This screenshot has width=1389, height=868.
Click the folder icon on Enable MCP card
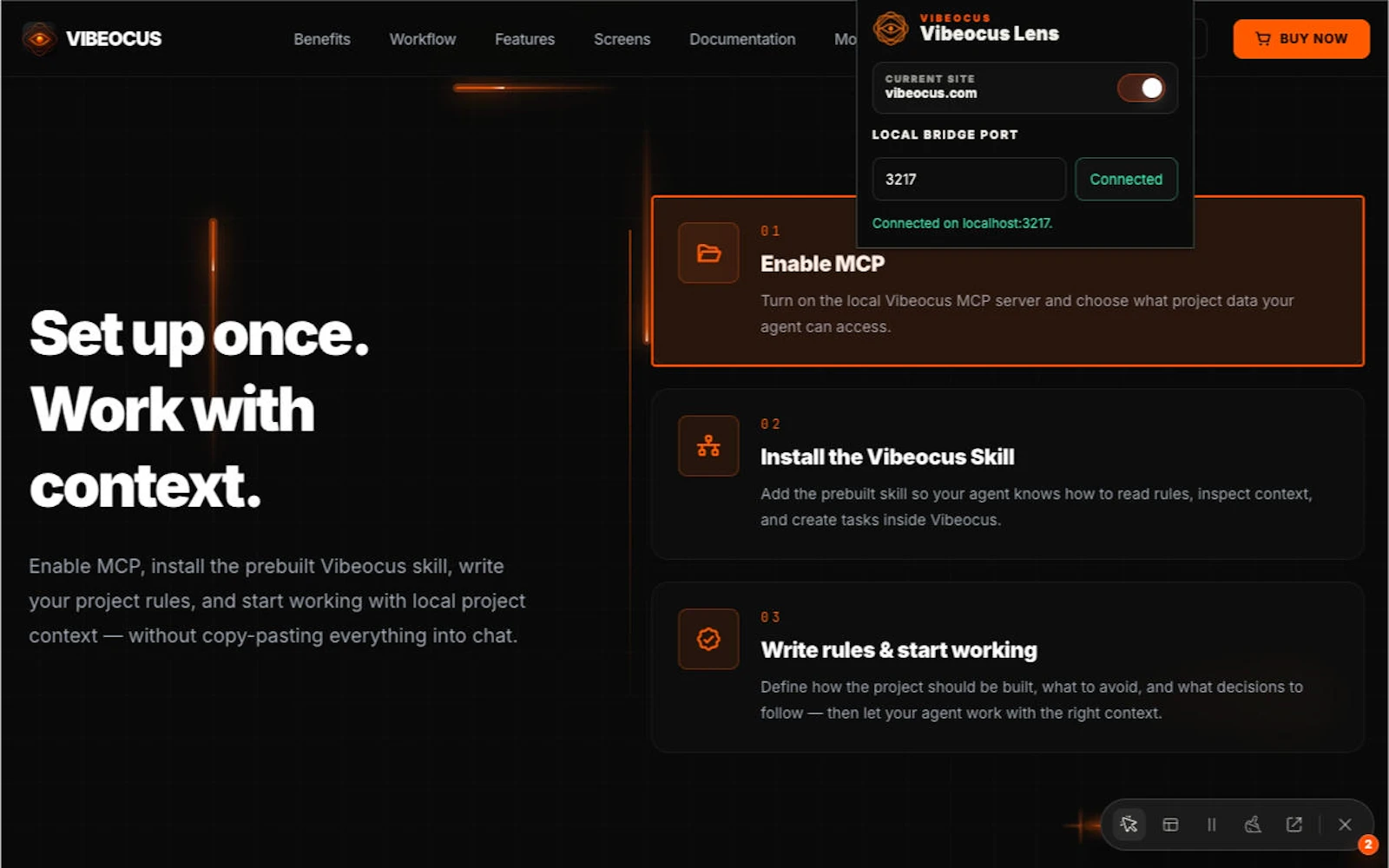[708, 253]
